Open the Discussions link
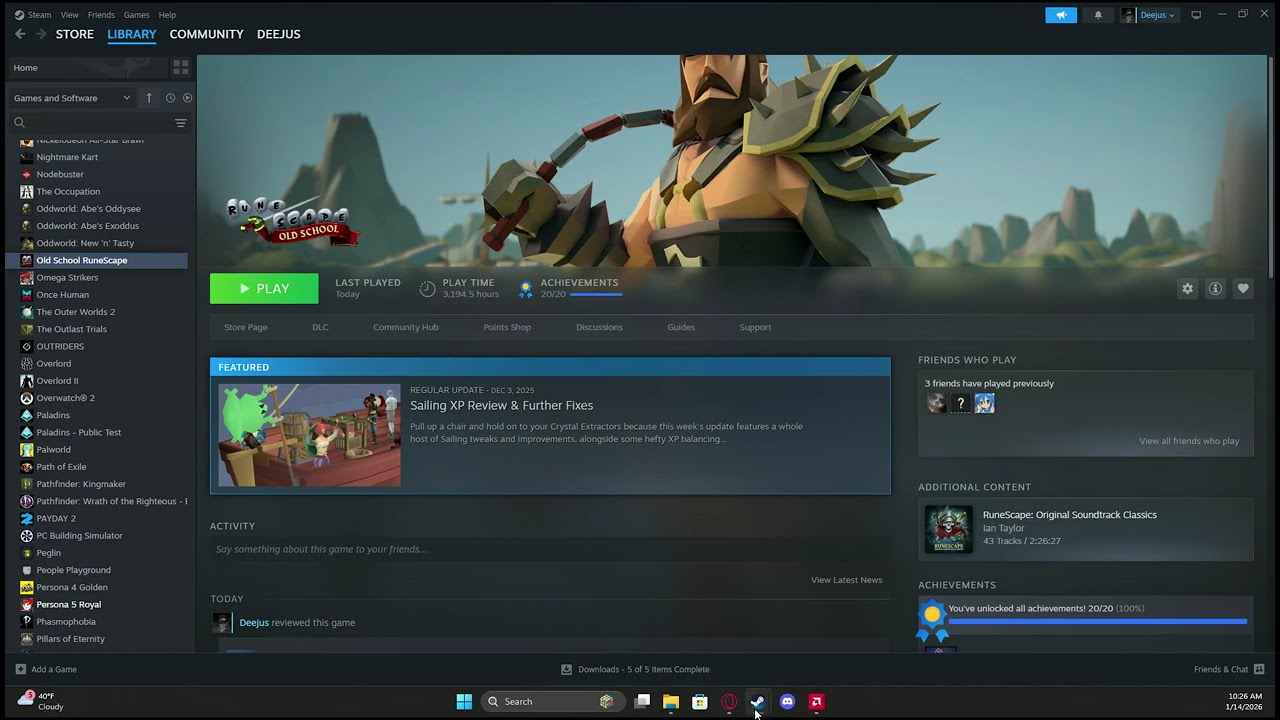Screen dimensions: 1280x720 (x=599, y=327)
